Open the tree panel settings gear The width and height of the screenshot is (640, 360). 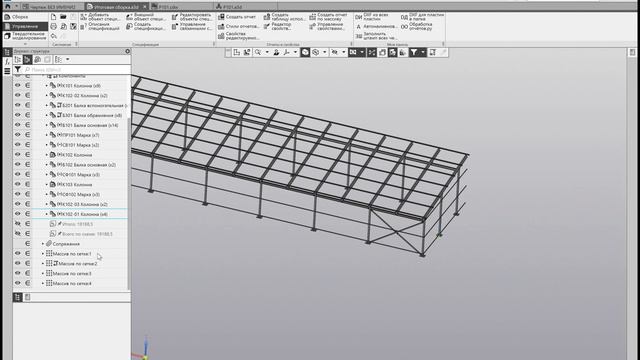pyautogui.click(x=127, y=51)
